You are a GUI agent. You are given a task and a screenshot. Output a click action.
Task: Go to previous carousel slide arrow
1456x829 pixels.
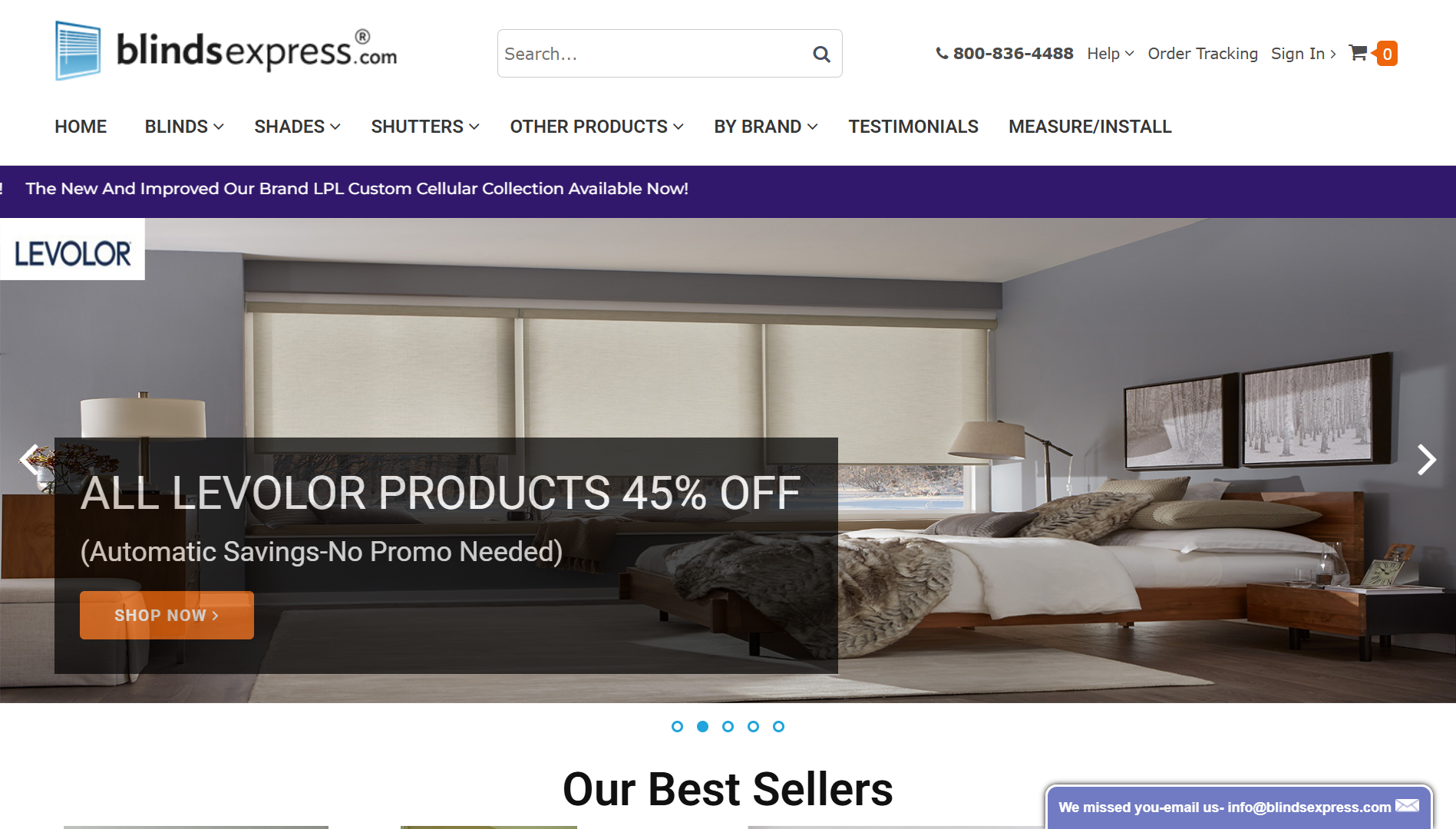click(29, 460)
